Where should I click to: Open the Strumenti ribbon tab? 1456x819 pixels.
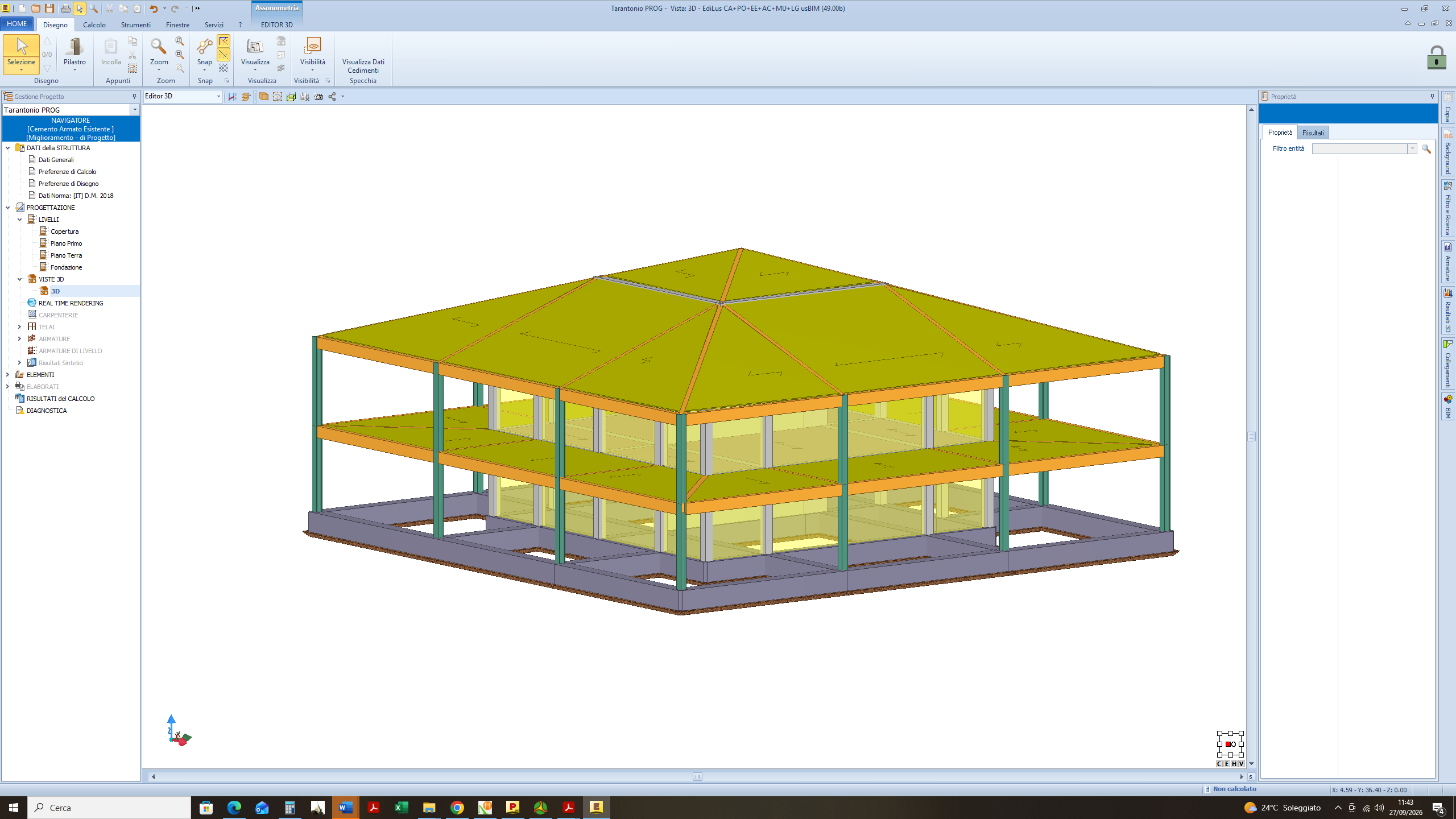[x=135, y=25]
